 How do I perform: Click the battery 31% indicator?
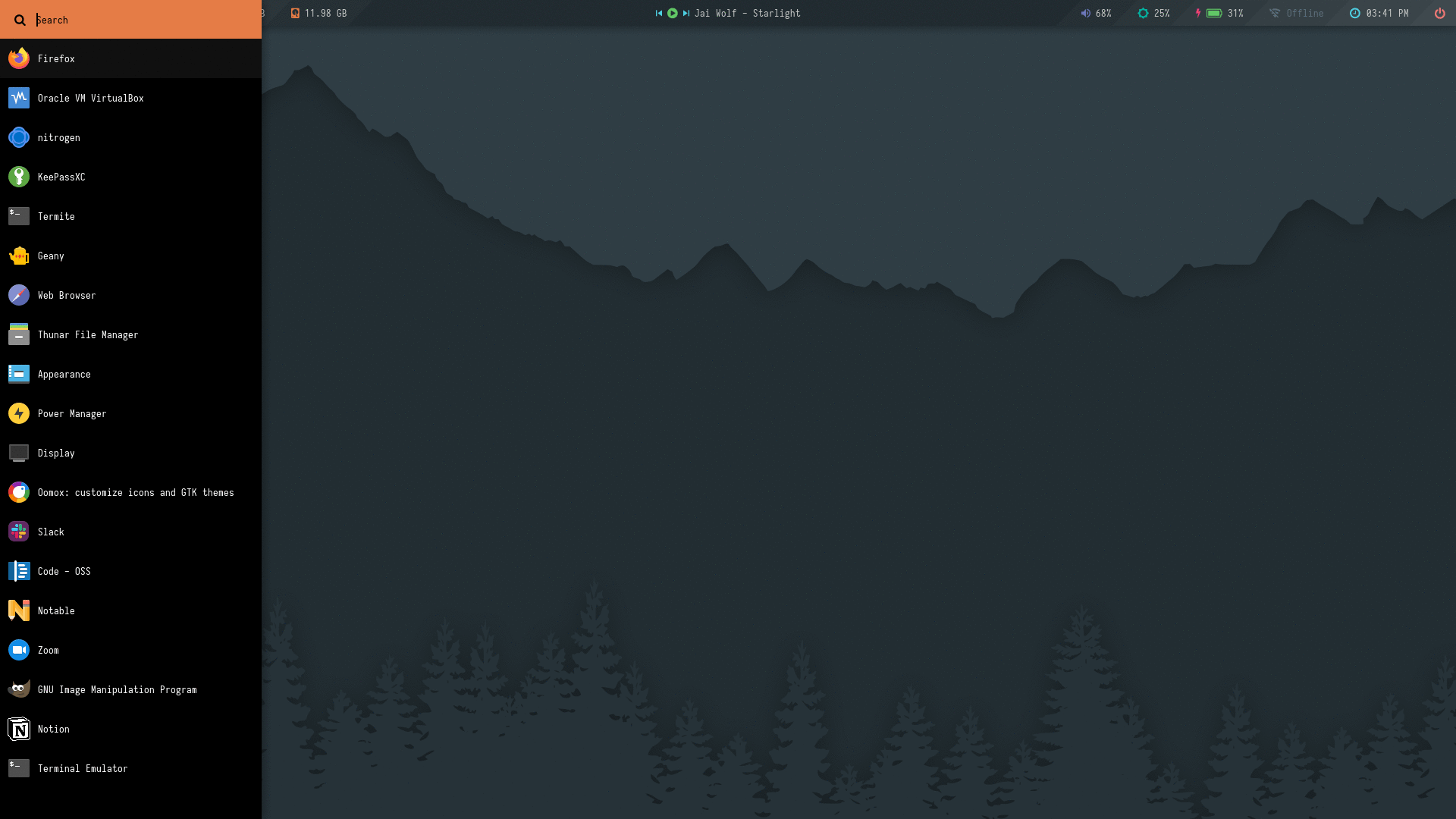(1220, 13)
